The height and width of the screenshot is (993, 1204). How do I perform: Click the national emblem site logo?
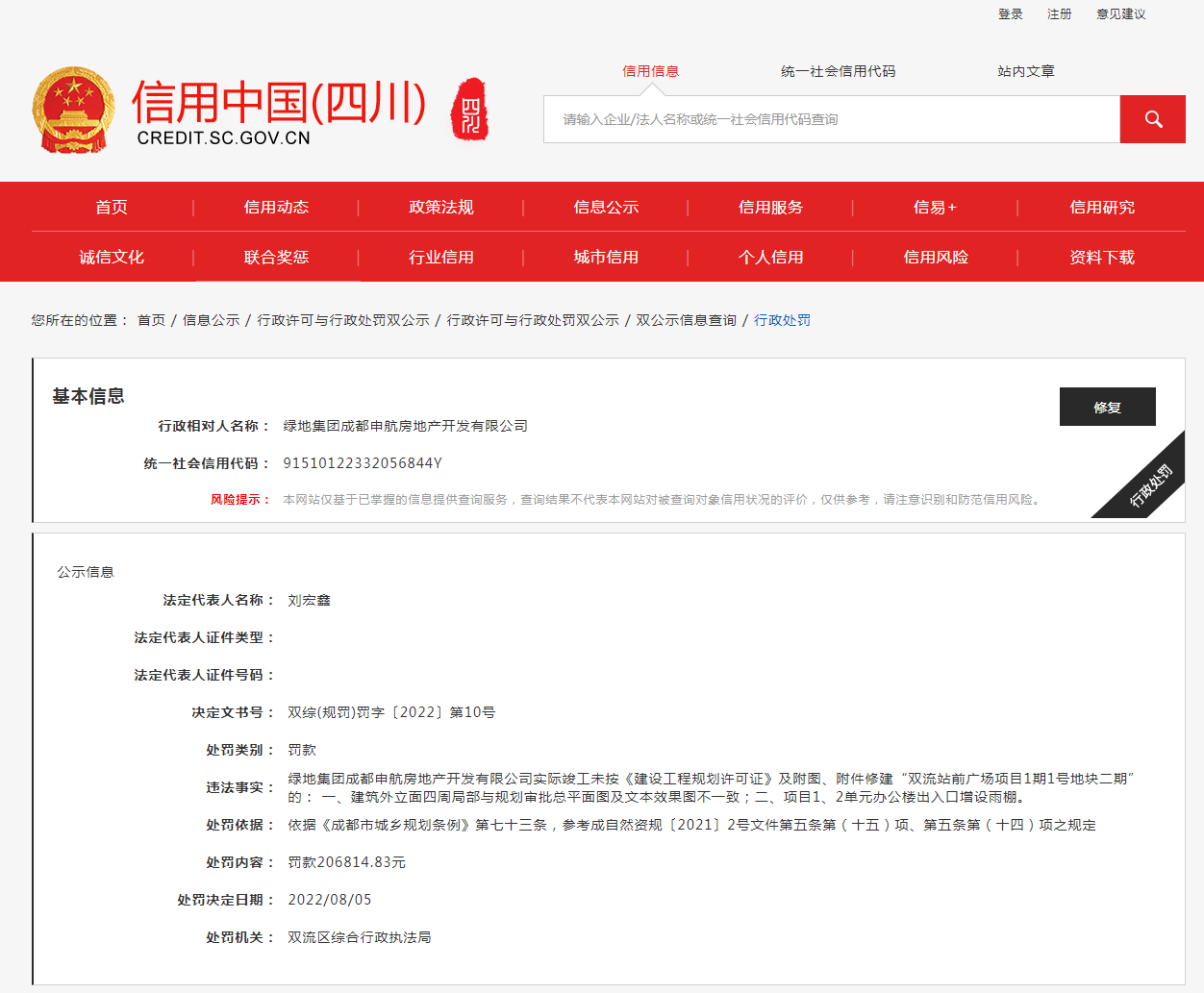[x=73, y=109]
